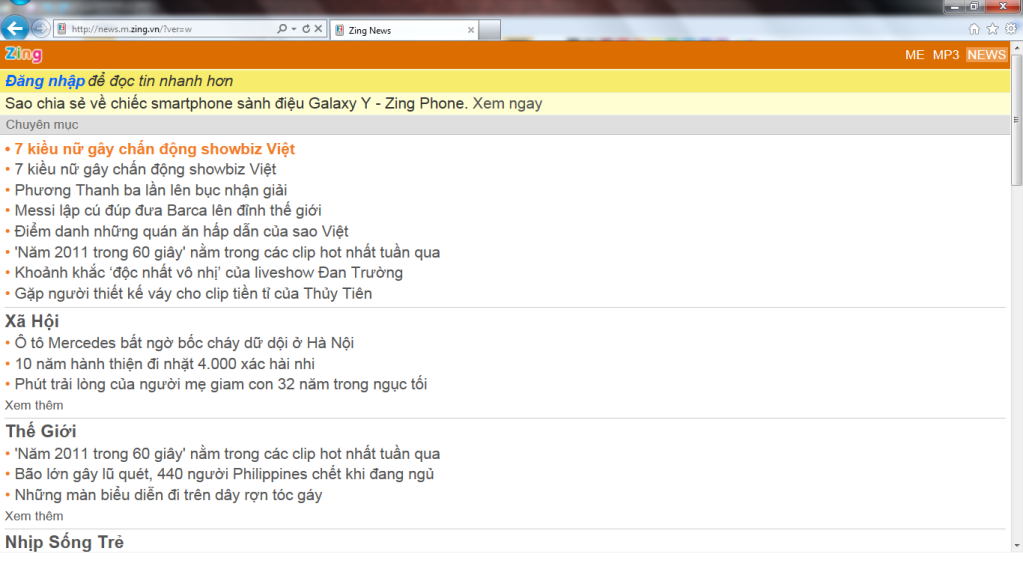
Task: Open the browser Tools gear icon
Action: click(1010, 29)
